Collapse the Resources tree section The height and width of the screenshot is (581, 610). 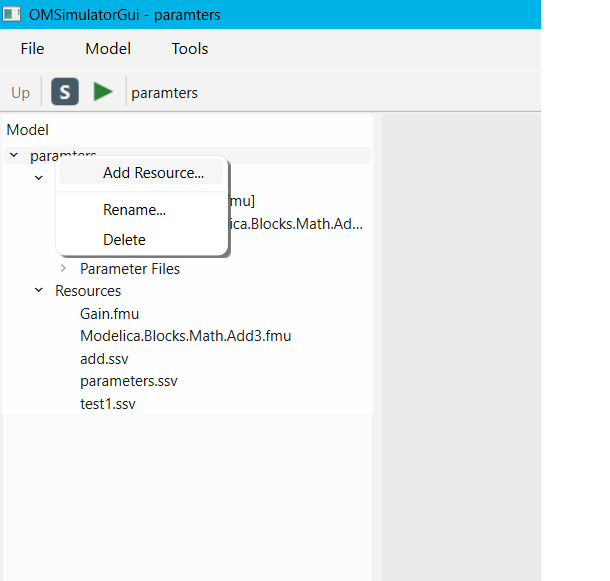[x=39, y=290]
